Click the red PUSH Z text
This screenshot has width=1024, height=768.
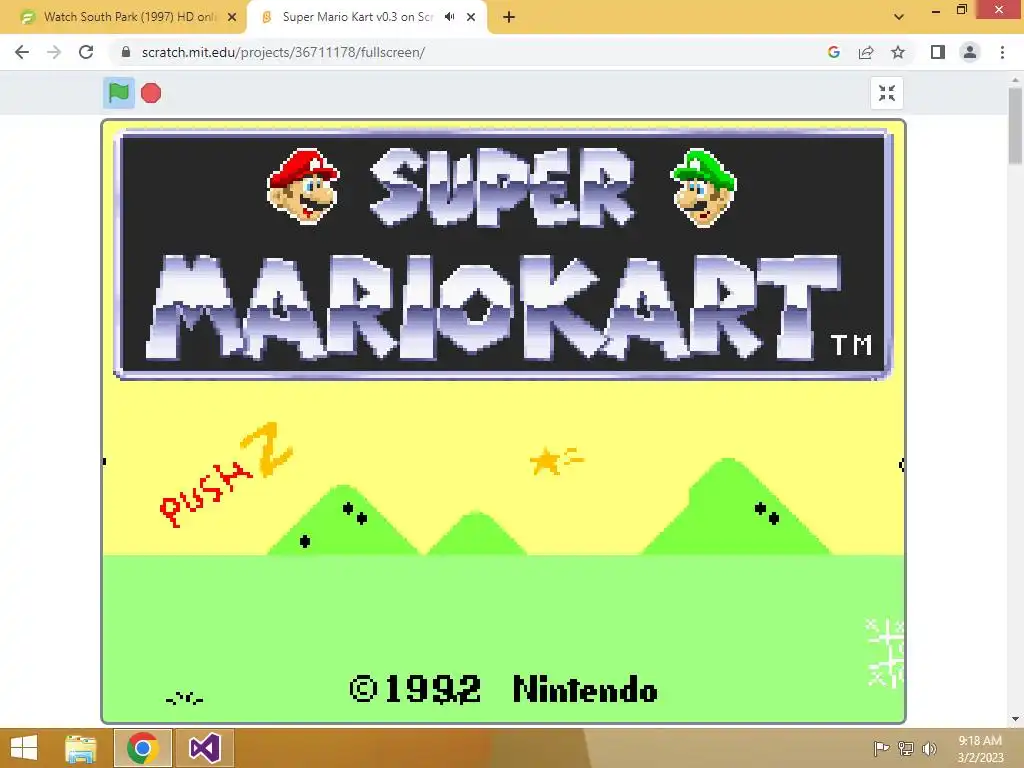(x=226, y=475)
